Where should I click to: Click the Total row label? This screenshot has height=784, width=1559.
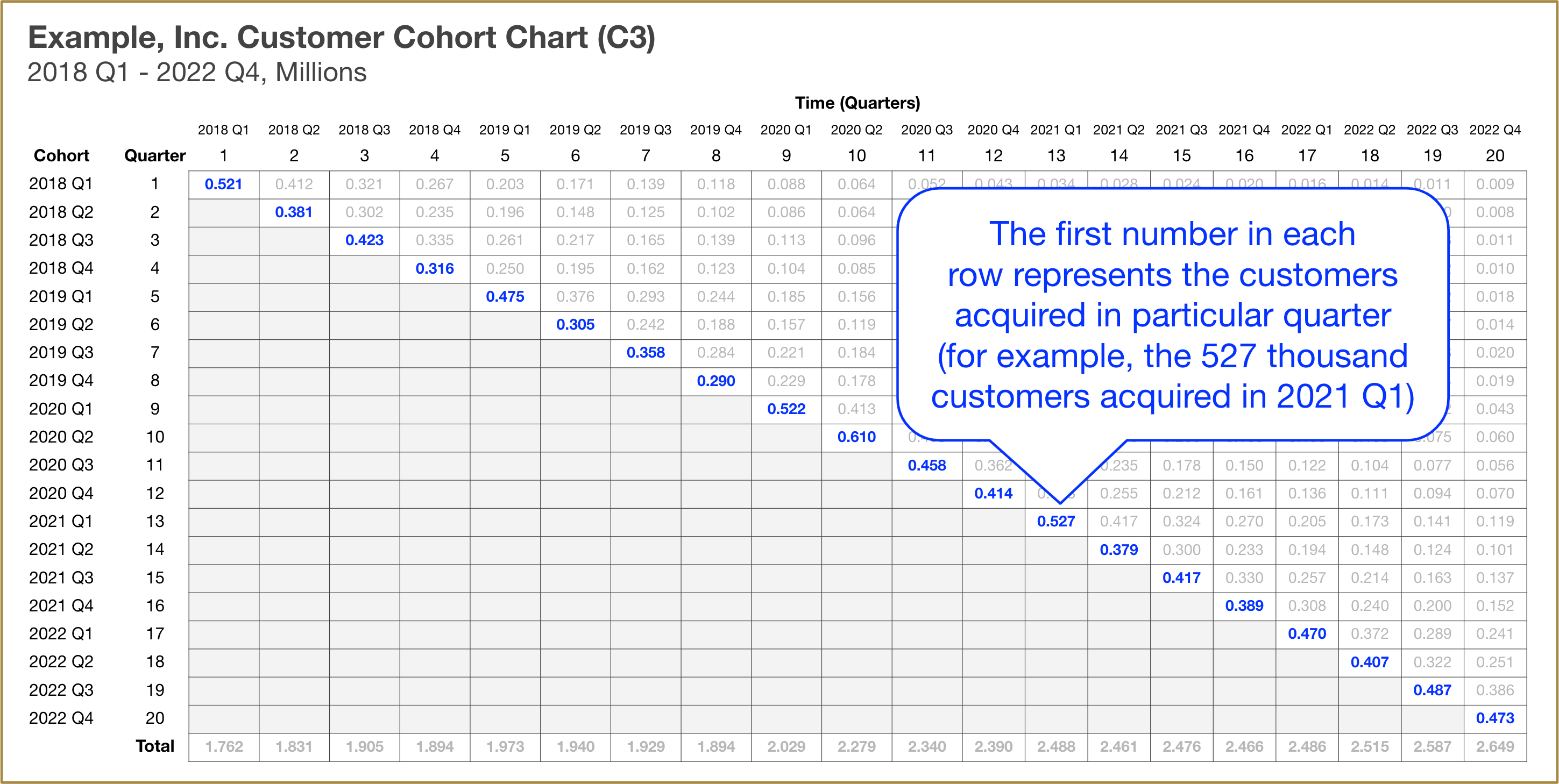[155, 746]
